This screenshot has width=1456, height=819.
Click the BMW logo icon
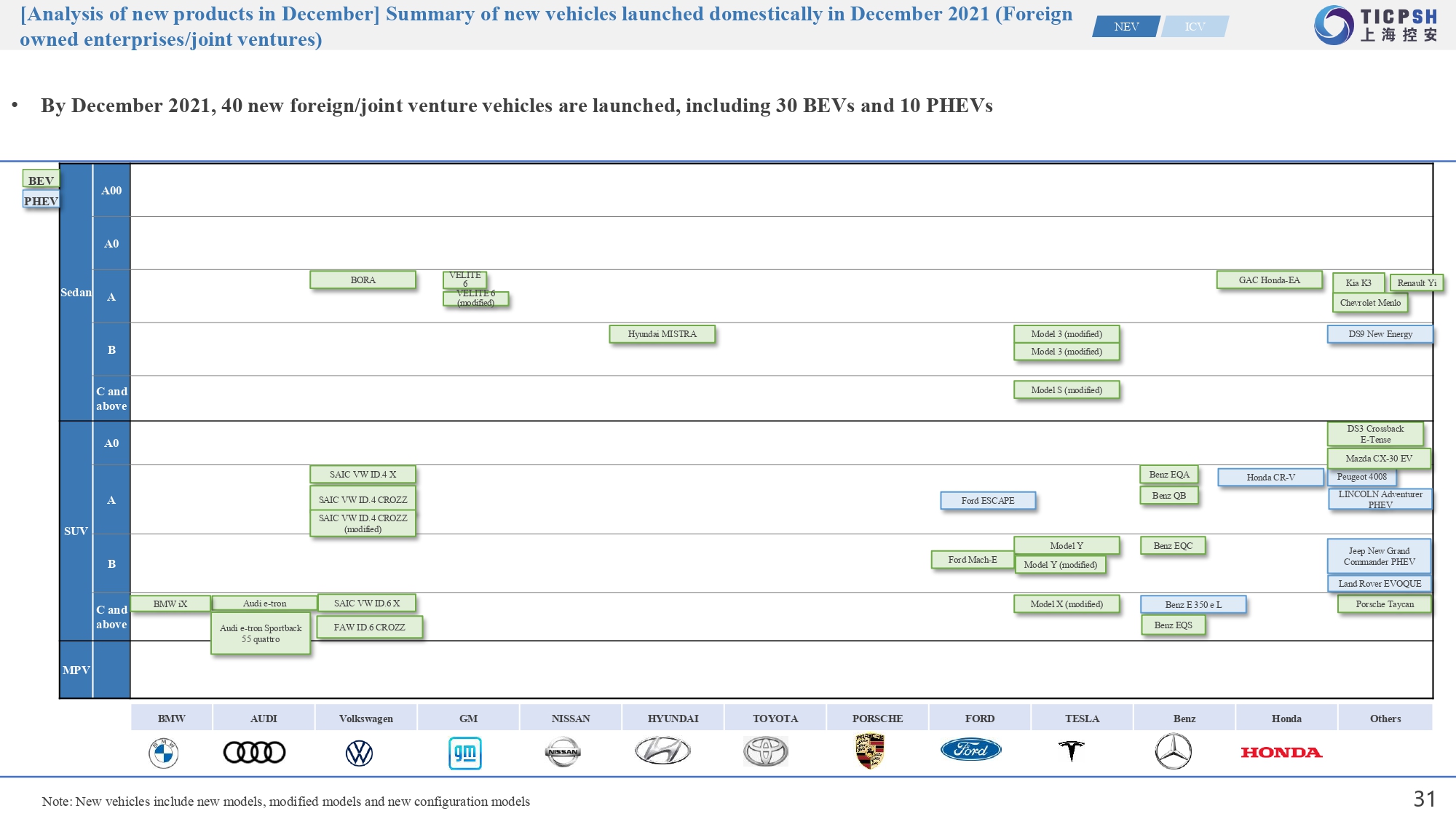pyautogui.click(x=164, y=753)
